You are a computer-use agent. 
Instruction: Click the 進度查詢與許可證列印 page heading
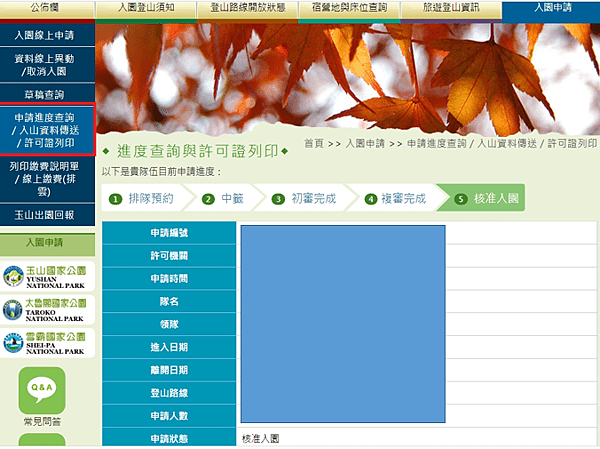197,151
